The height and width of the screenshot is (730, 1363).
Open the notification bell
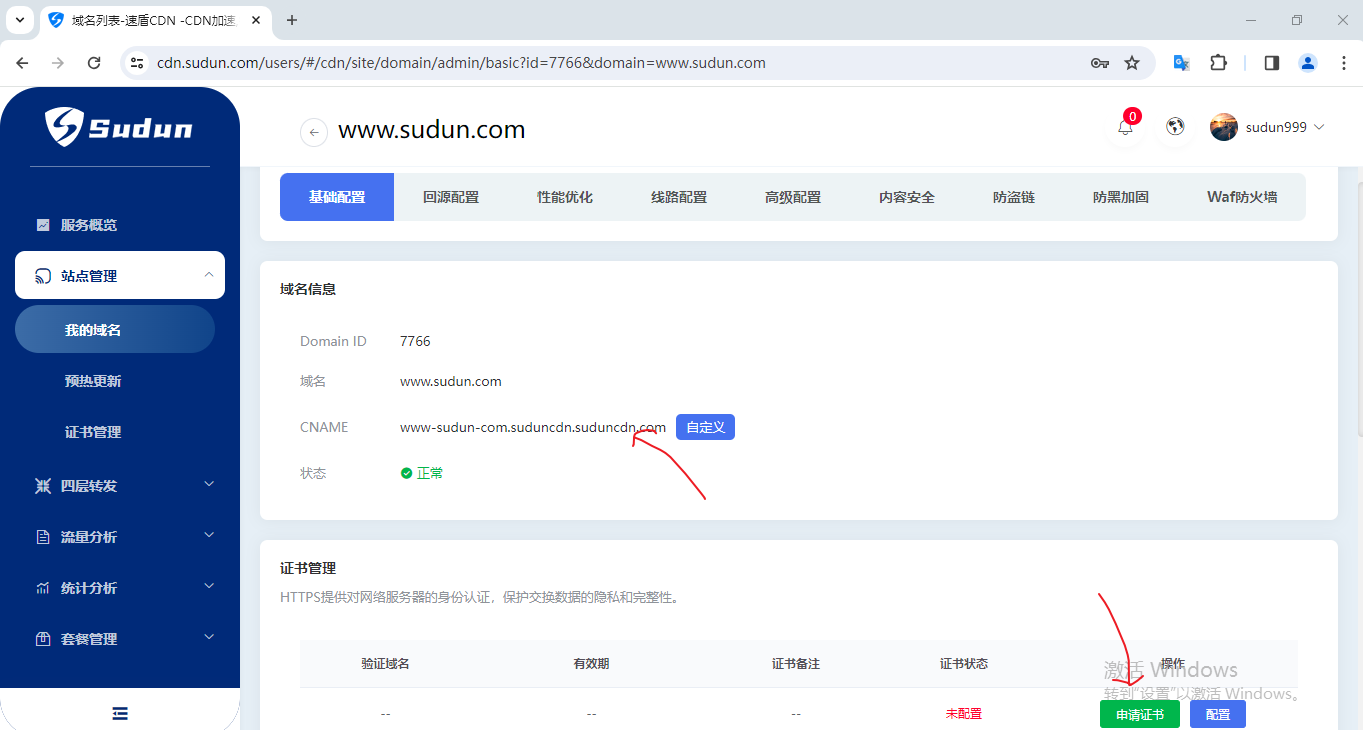(x=1125, y=127)
